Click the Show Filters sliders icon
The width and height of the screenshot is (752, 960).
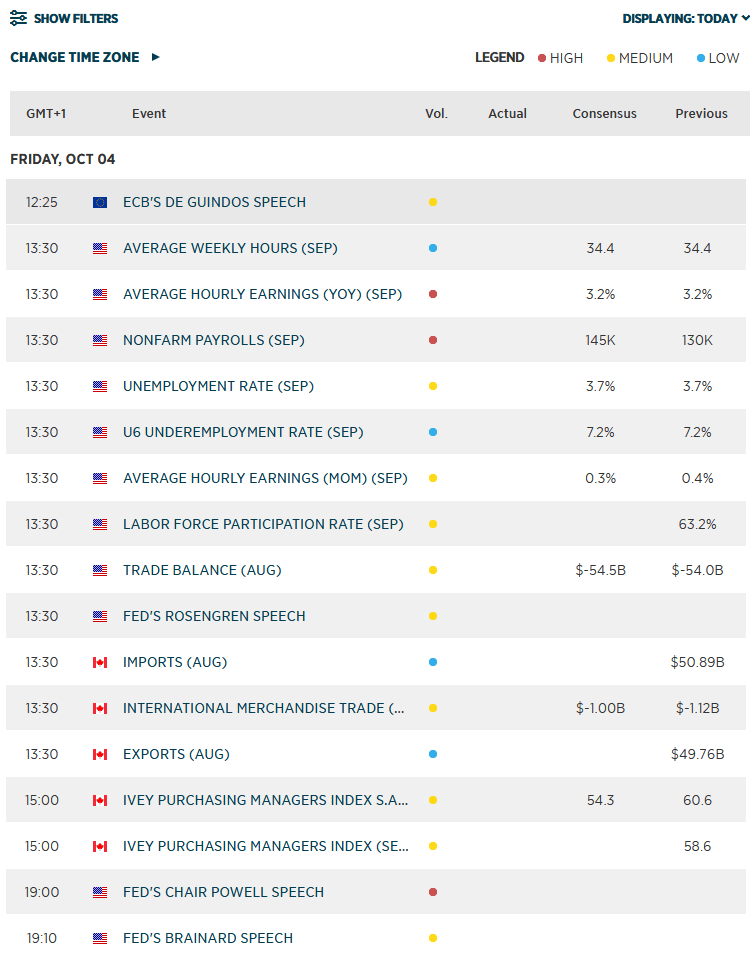(18, 18)
